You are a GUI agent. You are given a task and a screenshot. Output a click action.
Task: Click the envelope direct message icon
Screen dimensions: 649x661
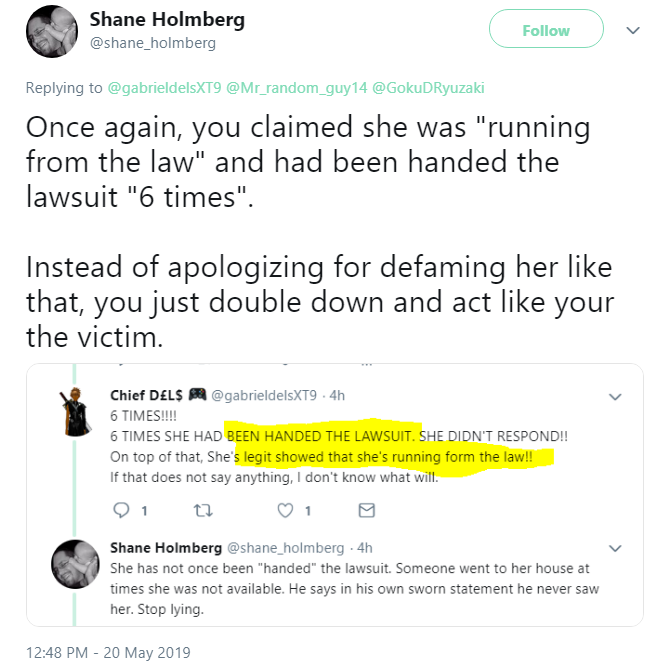point(366,510)
